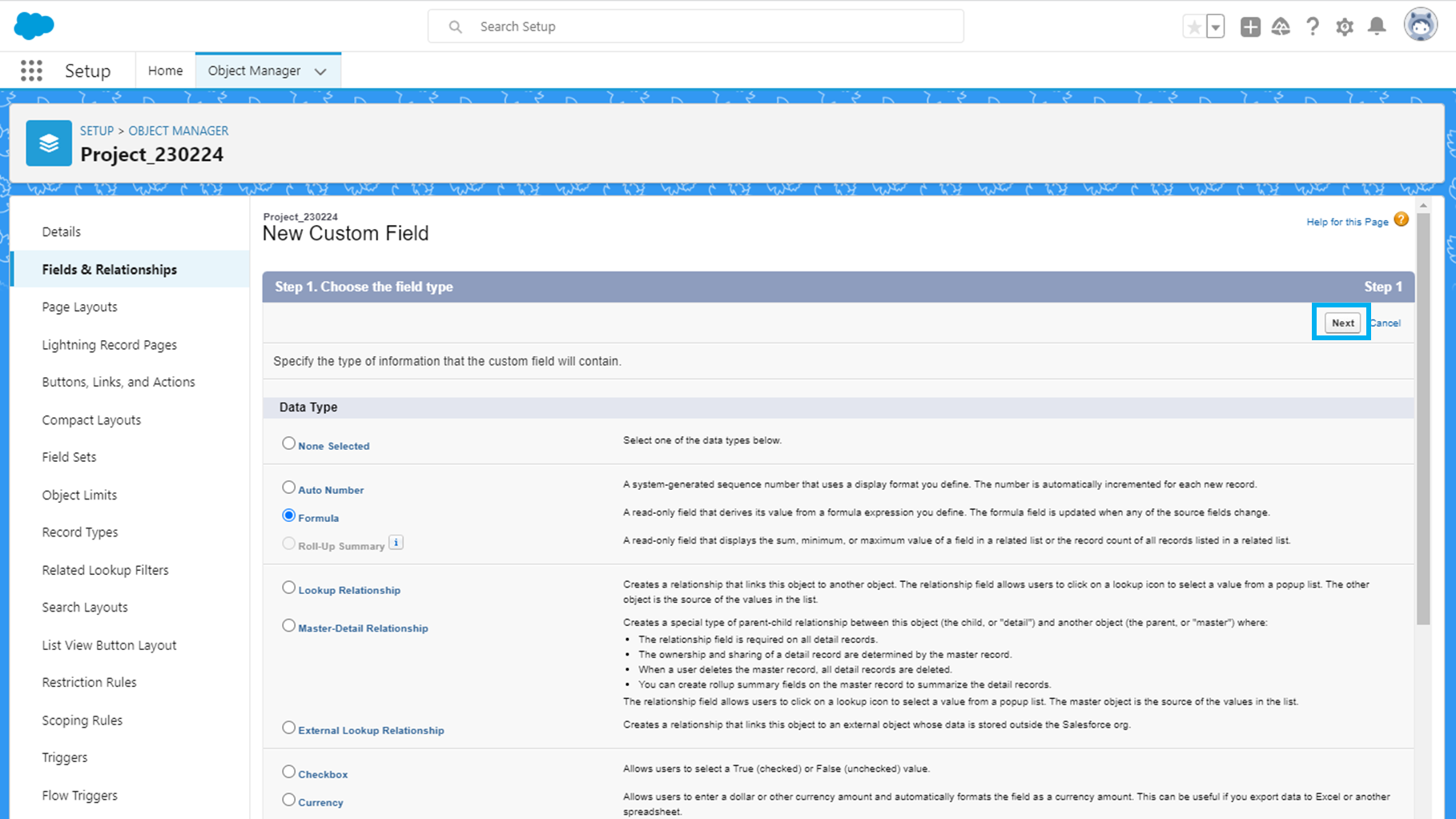
Task: Click the Roll-Up Summary info icon
Action: [x=396, y=542]
